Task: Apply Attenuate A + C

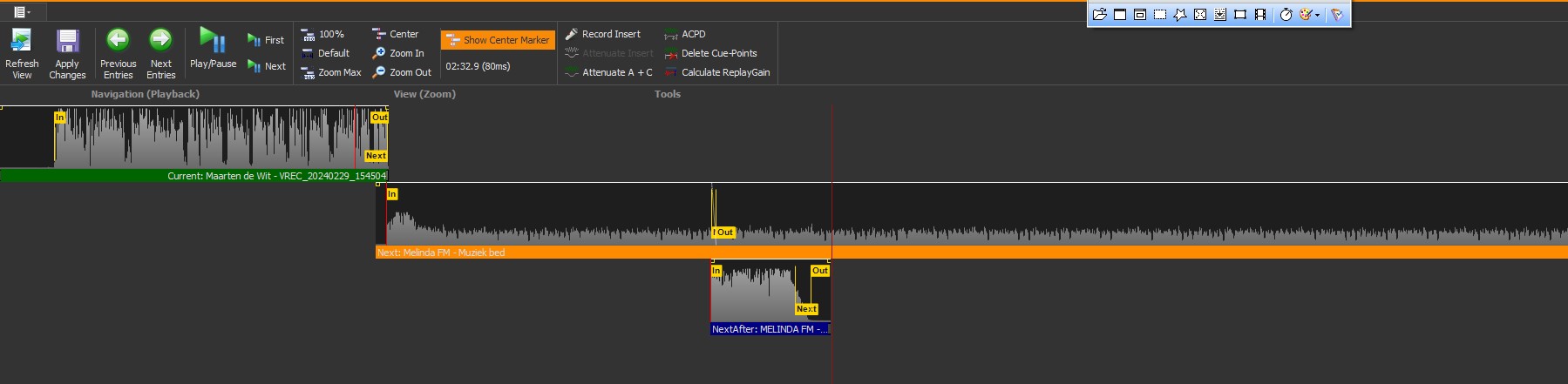Action: click(608, 72)
